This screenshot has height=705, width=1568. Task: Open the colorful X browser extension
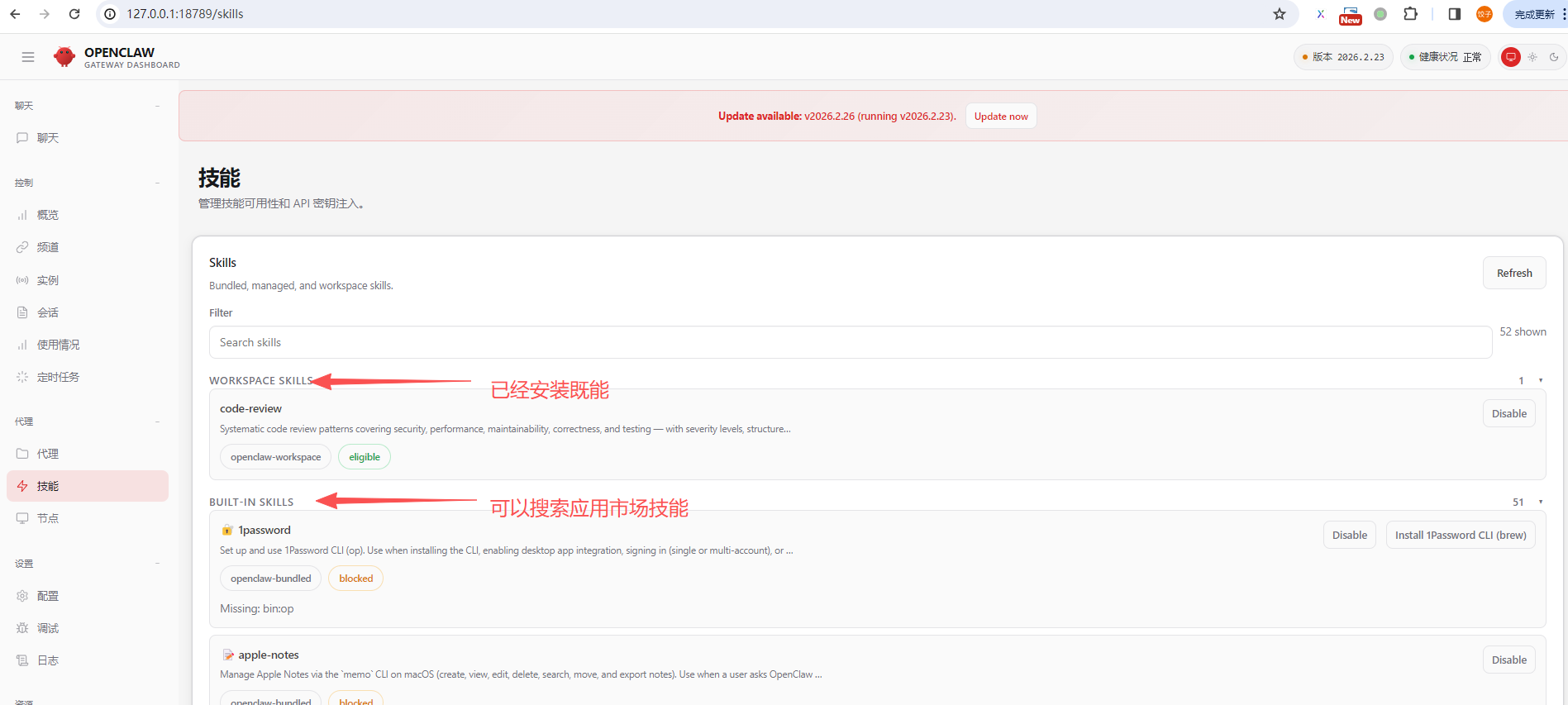pyautogui.click(x=1321, y=14)
